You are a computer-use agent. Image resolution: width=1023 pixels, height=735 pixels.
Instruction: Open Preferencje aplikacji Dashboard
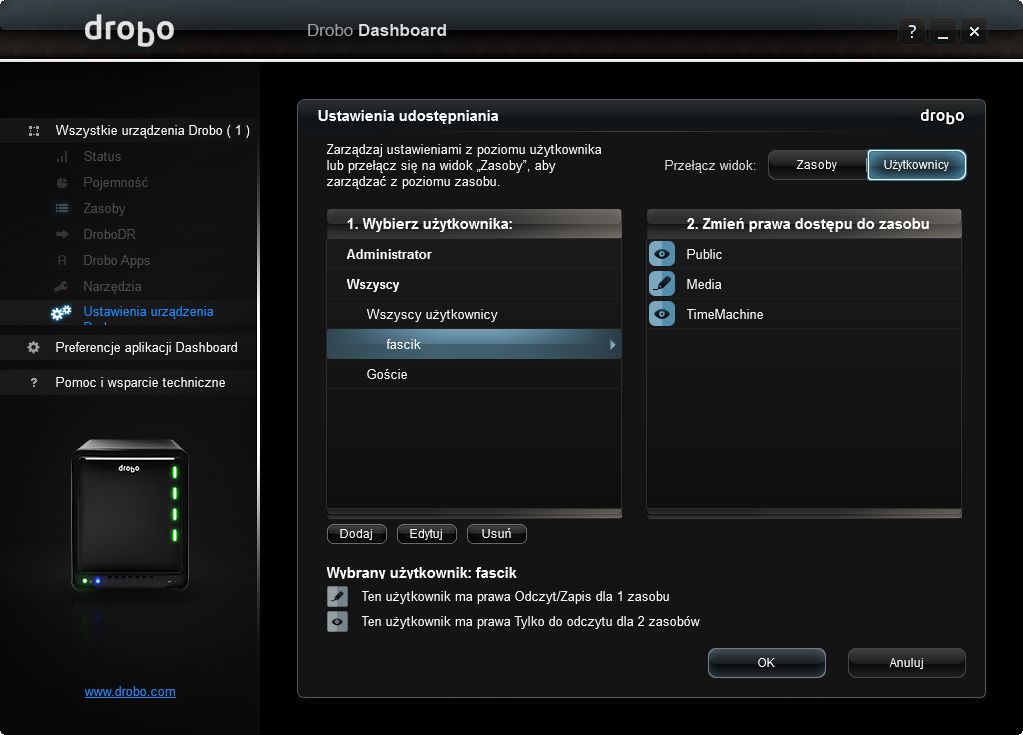146,348
